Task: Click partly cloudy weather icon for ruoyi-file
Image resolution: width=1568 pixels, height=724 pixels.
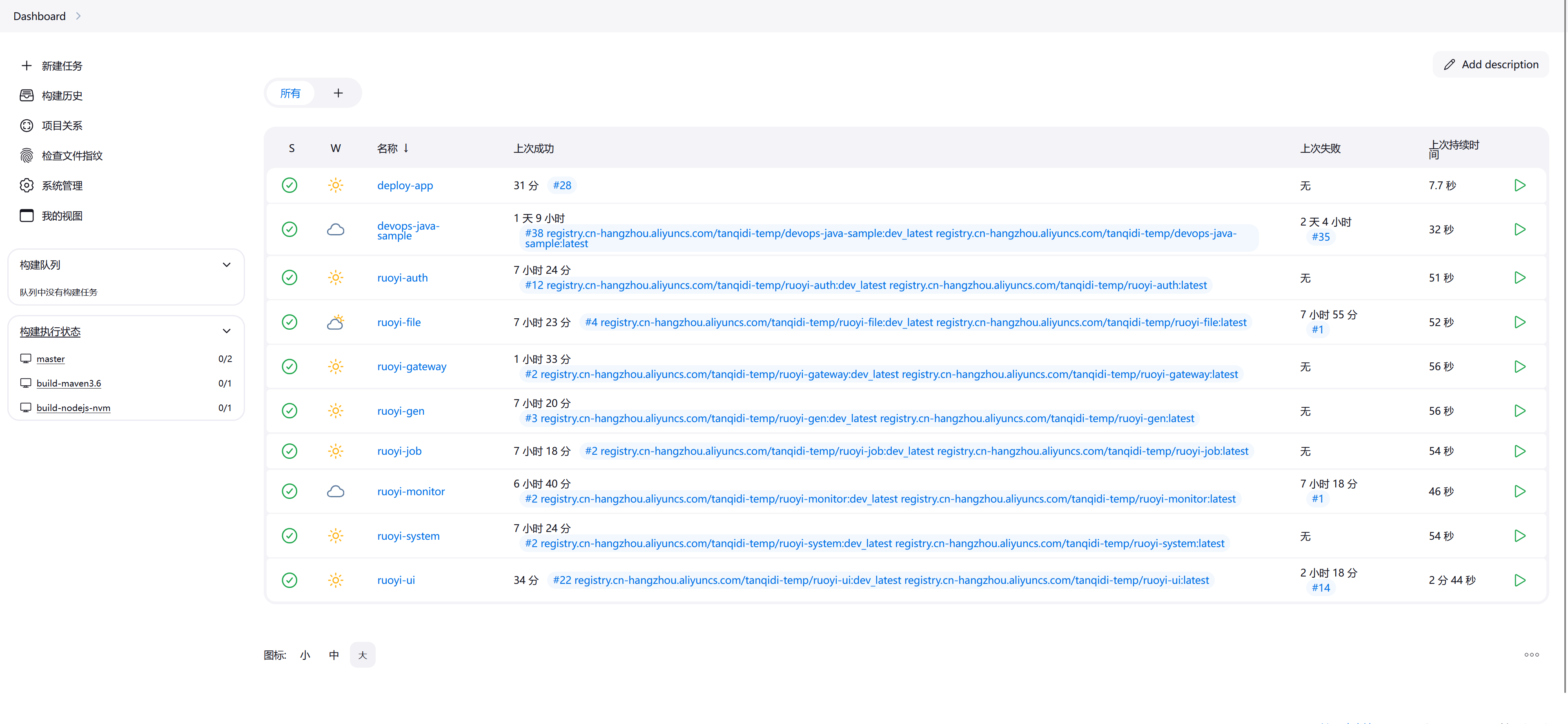Action: [x=335, y=322]
